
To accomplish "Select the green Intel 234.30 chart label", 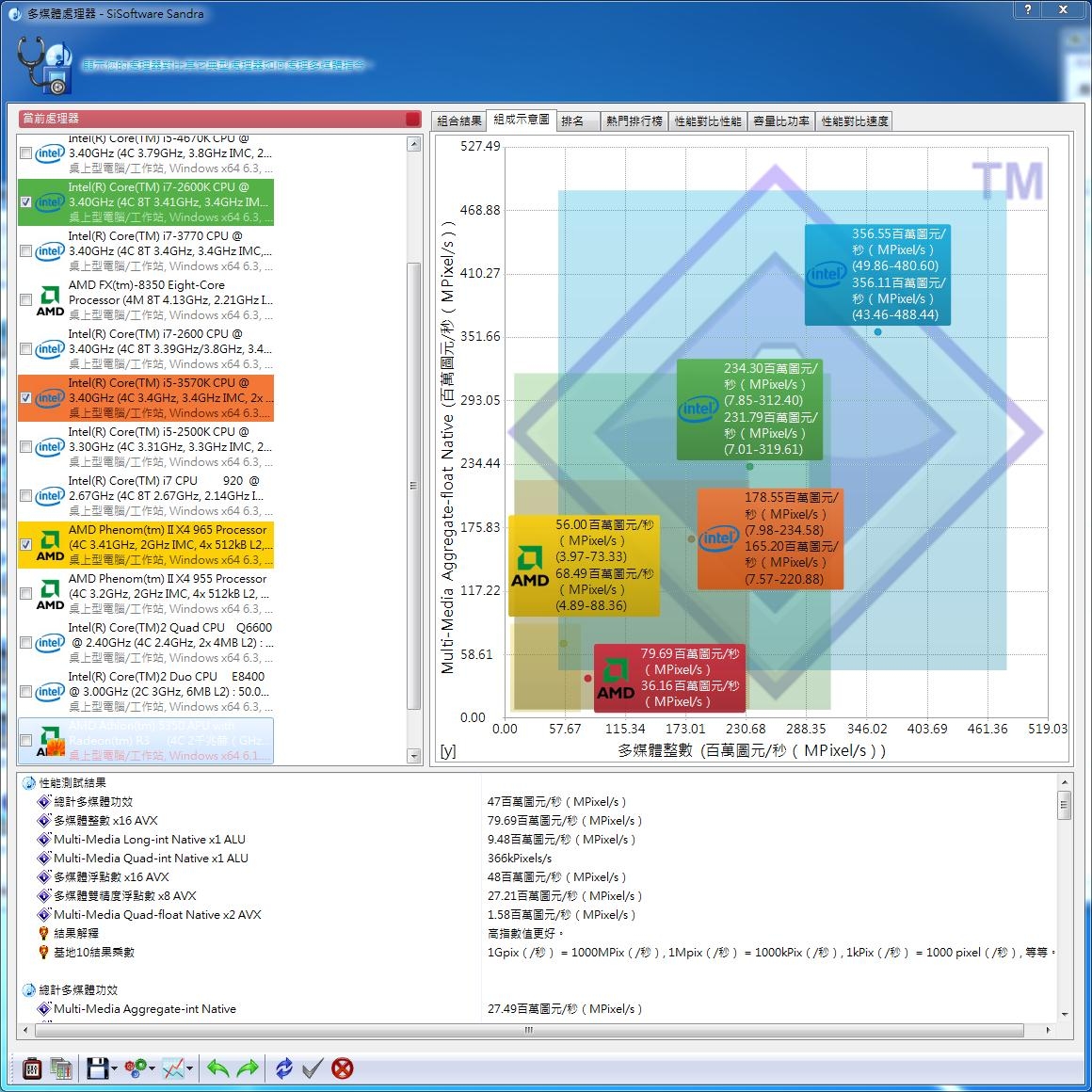I will (x=749, y=409).
